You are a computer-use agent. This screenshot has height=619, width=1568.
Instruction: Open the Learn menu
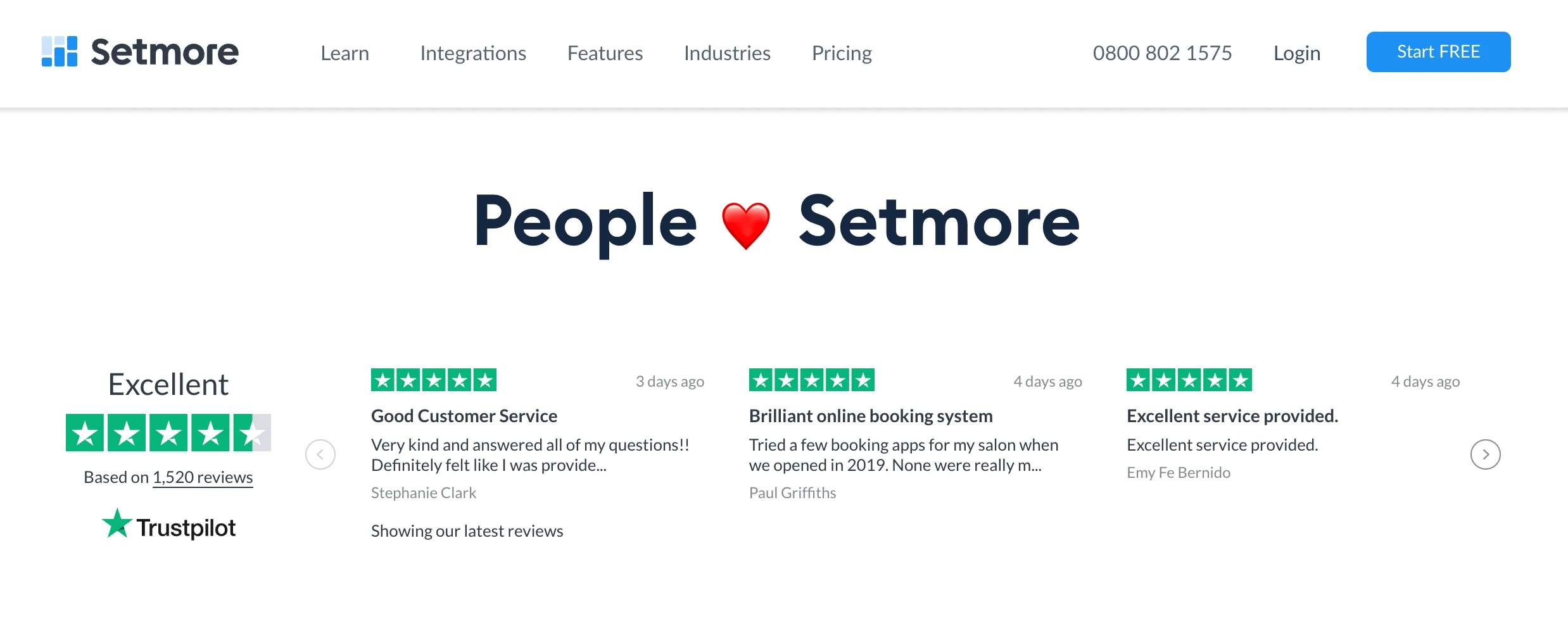point(345,53)
